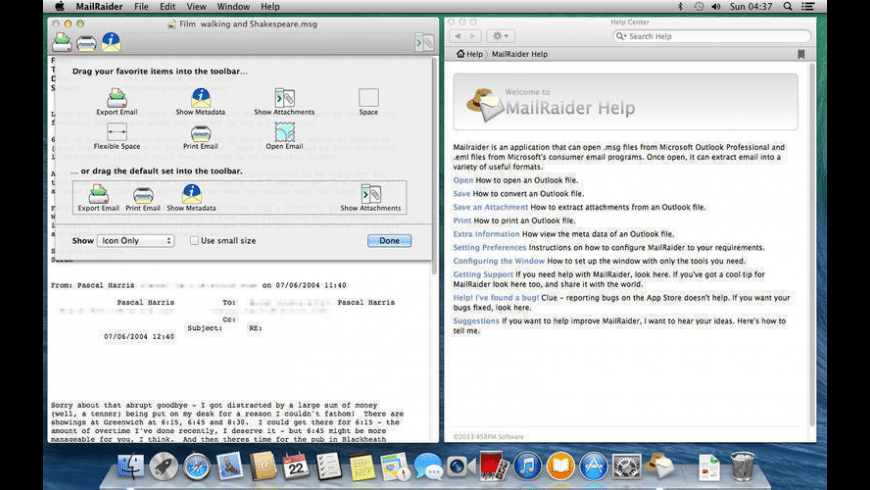Open Calendar from the Dock

296,466
